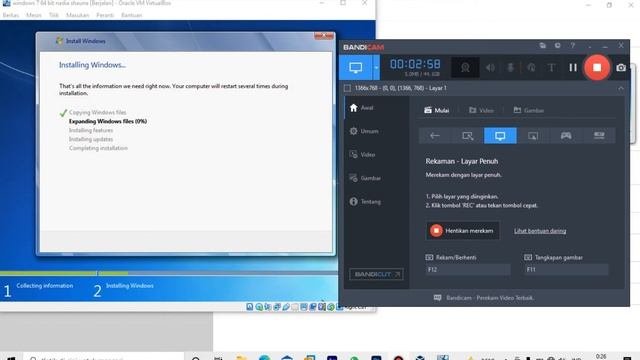Click the Installing updates step
The image size is (640, 360).
point(91,139)
